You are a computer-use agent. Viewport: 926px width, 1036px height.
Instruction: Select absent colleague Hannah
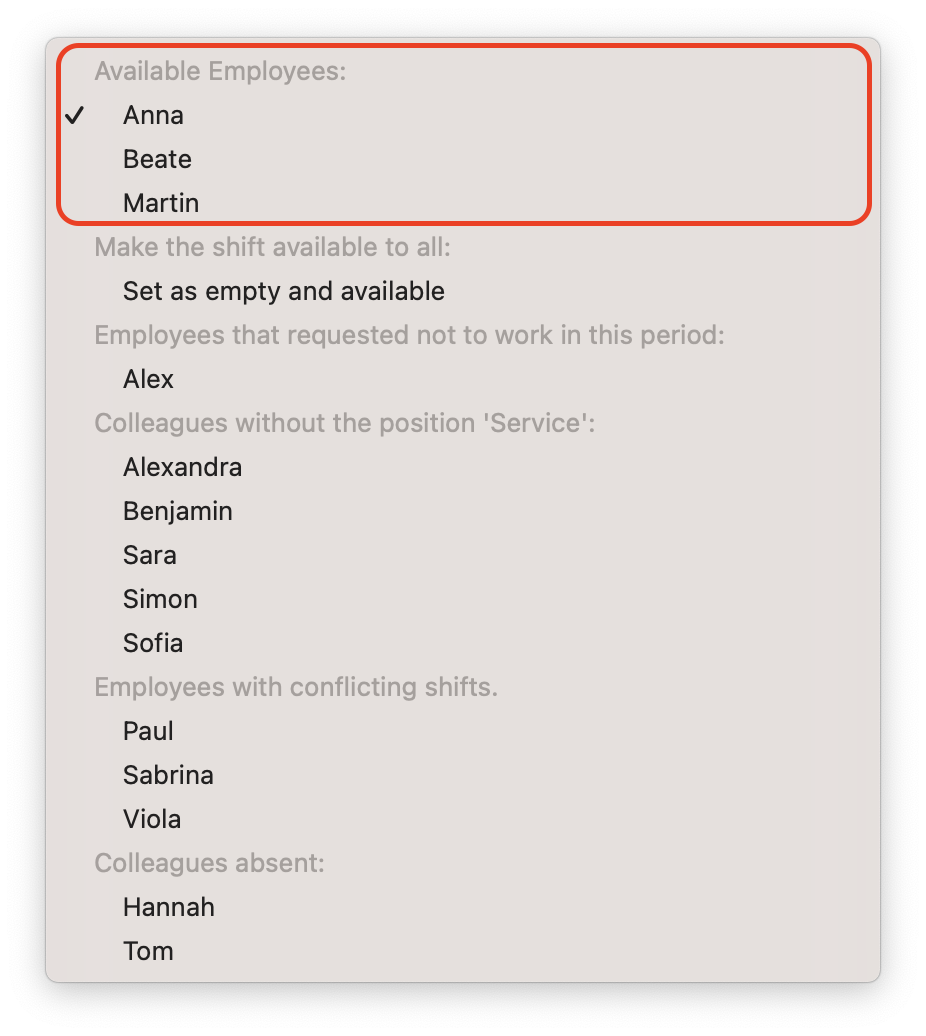(462, 907)
